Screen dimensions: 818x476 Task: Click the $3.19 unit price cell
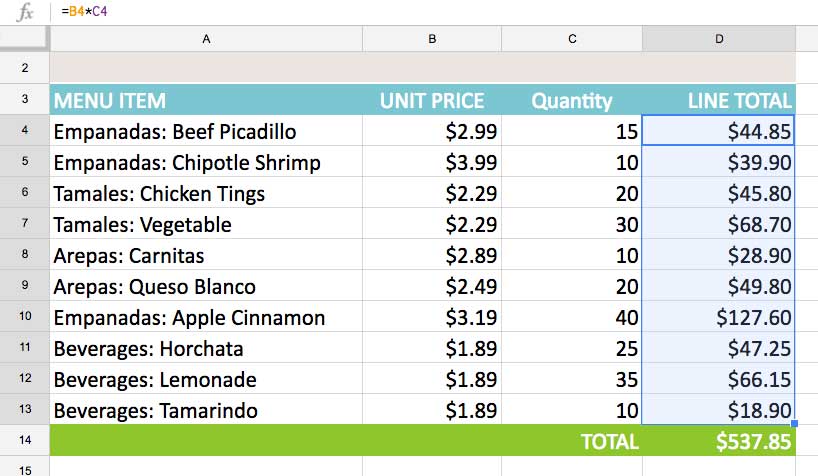[432, 318]
